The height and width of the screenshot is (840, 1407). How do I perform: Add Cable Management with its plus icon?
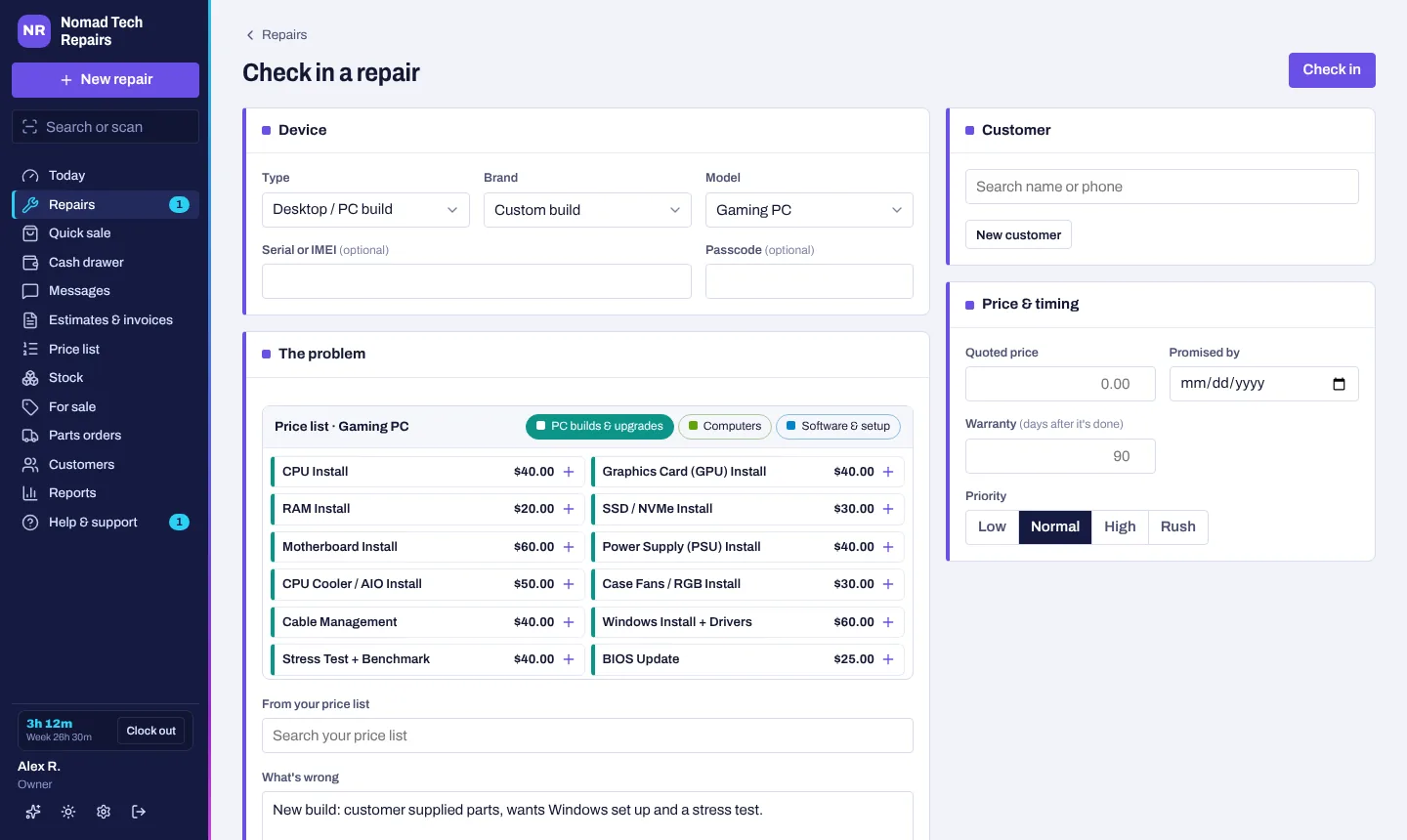click(569, 622)
